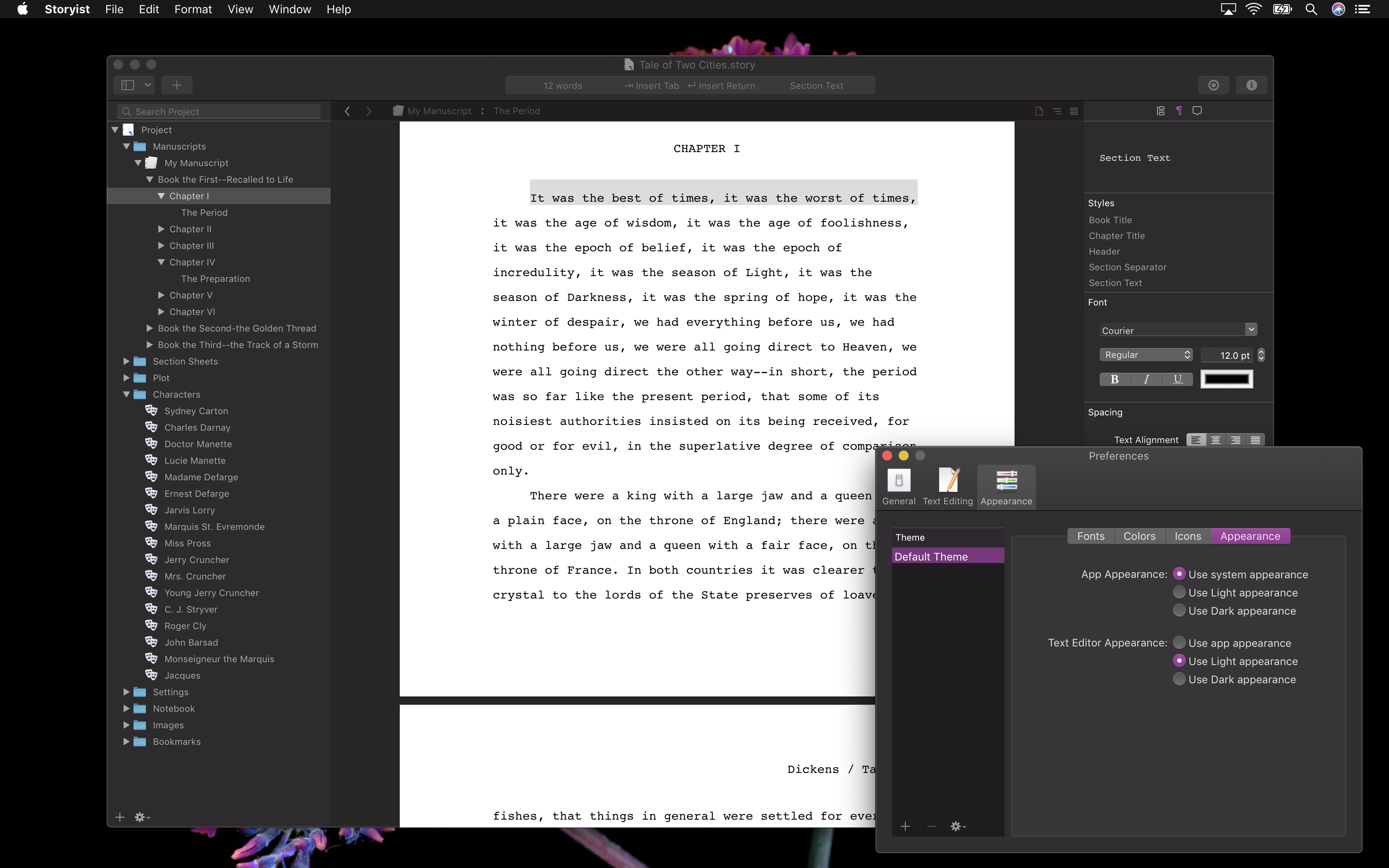Open the Window menu
Image resolution: width=1389 pixels, height=868 pixels.
point(290,9)
